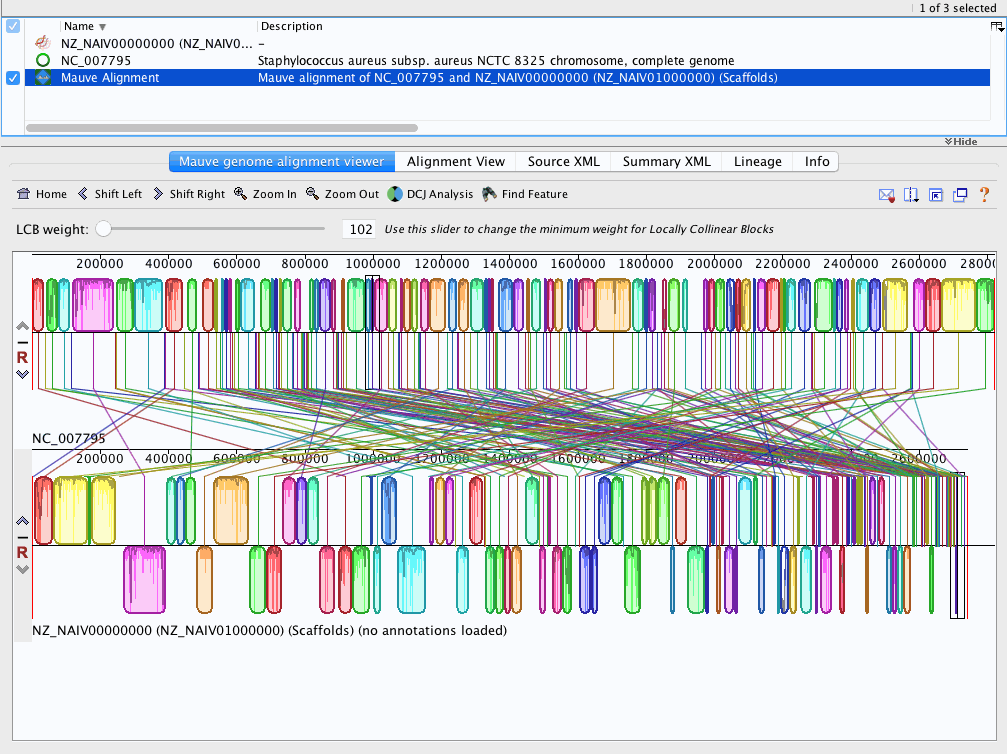Click the Mauve Alignment document icon
Viewport: 1007px width, 754px height.
pos(43,78)
